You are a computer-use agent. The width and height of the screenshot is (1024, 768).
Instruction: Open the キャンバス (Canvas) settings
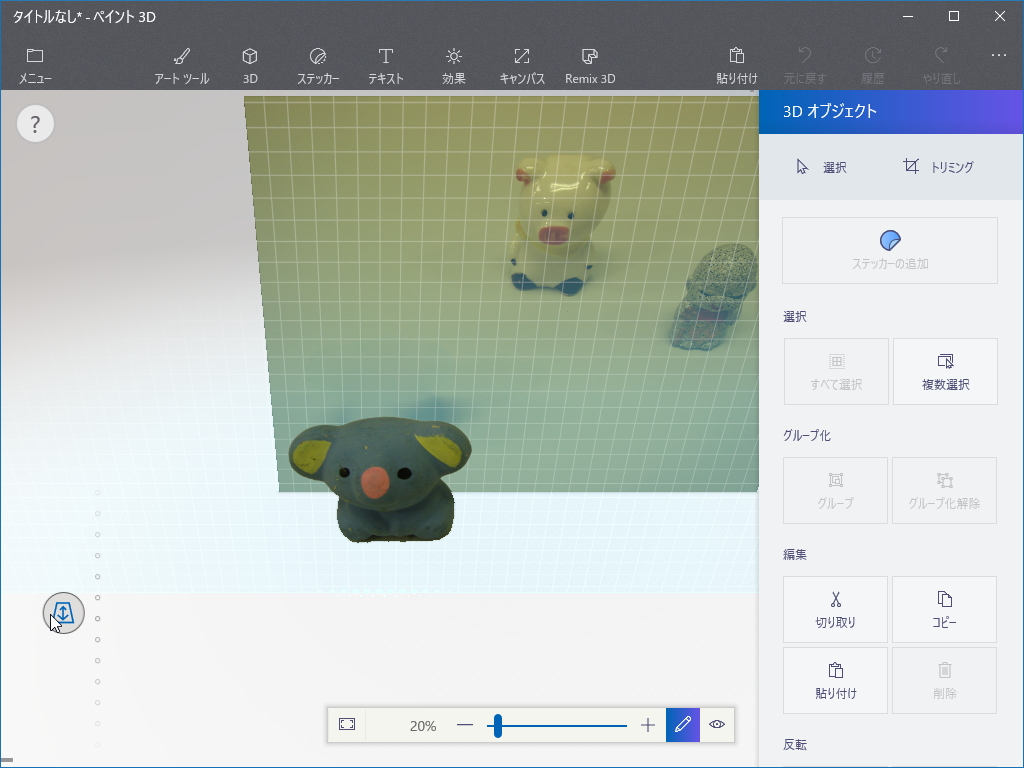(x=521, y=62)
